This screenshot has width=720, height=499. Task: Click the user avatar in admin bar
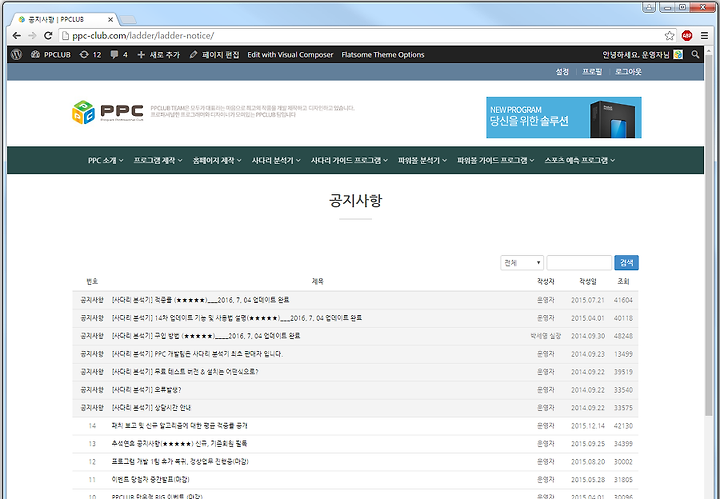678,55
